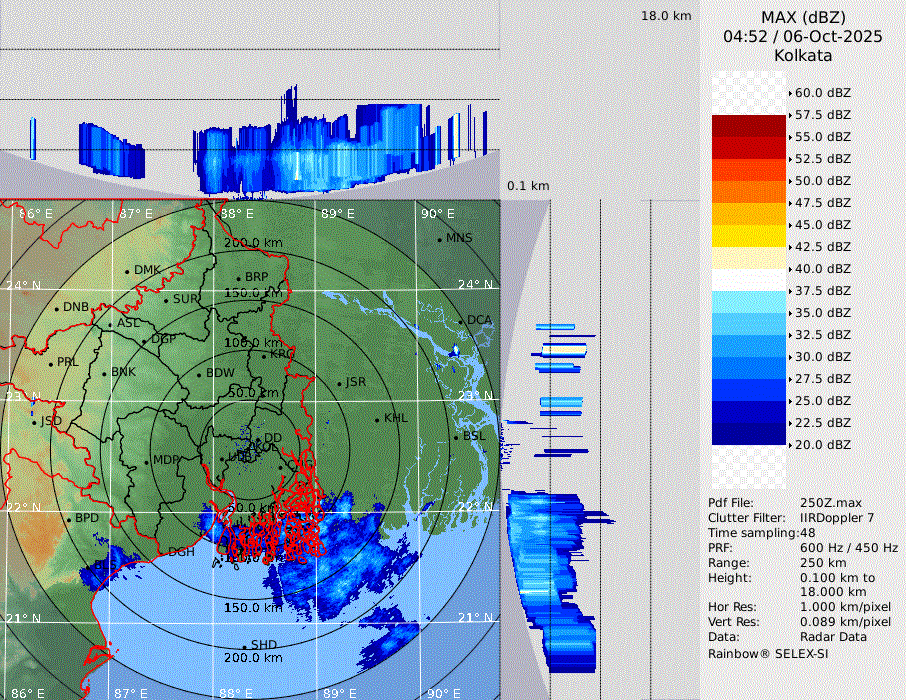Pick the JSR station point
Screen dimensions: 906x700
pyautogui.click(x=337, y=384)
